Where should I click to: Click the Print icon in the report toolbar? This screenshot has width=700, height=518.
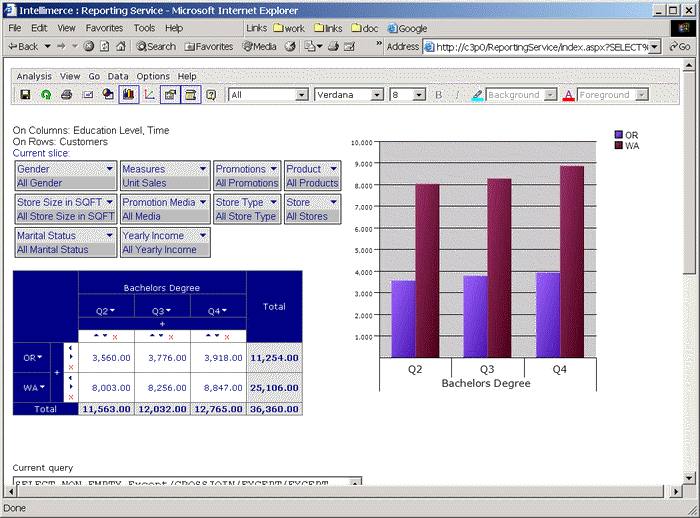pos(67,94)
